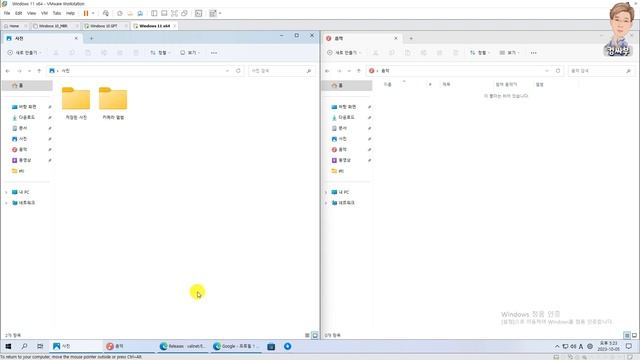Click Paste icon in Pictures window toolbar
The width and height of the screenshot is (640, 360).
(x=88, y=53)
